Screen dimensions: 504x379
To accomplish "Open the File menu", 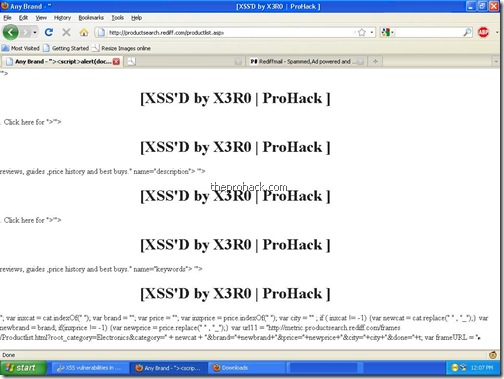I will 7,18.
